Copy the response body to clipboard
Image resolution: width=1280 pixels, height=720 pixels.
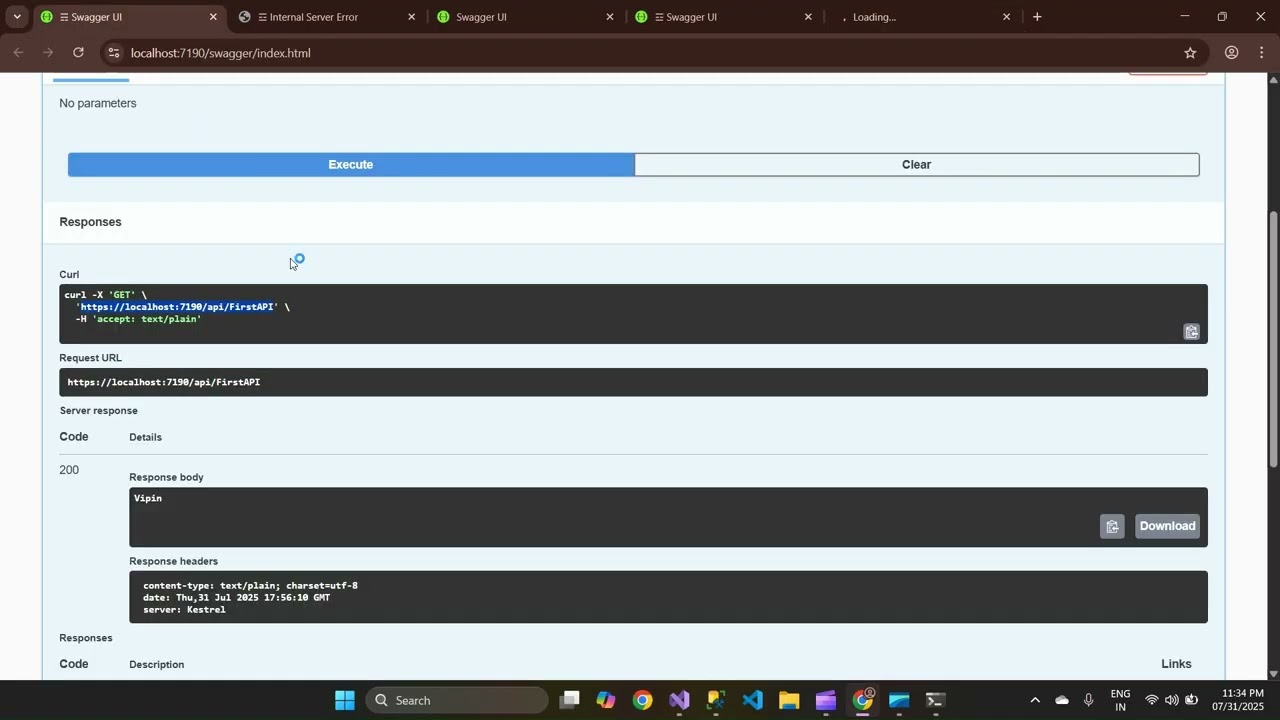point(1112,526)
